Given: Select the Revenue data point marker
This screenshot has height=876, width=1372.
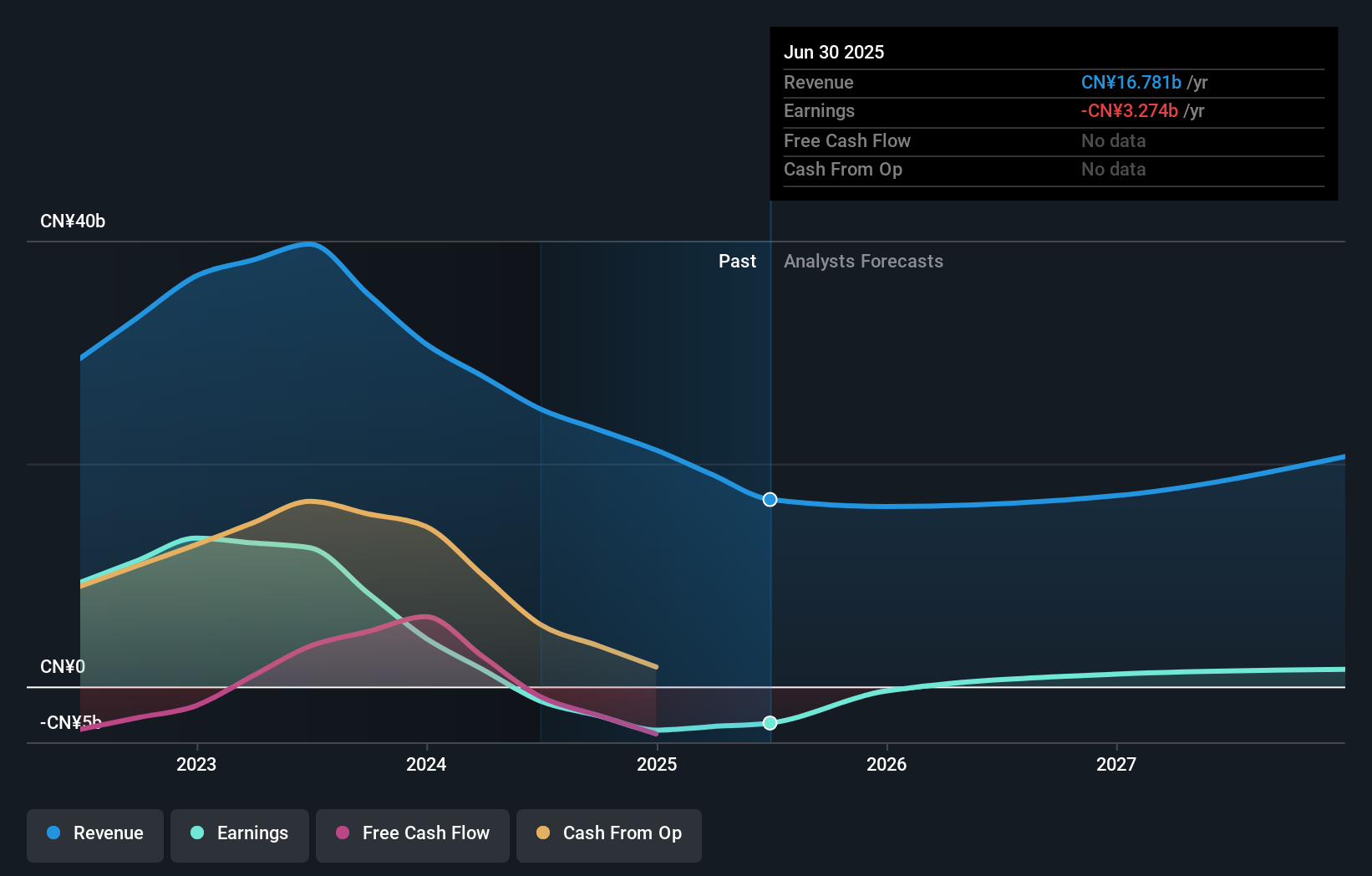Looking at the screenshot, I should [770, 499].
